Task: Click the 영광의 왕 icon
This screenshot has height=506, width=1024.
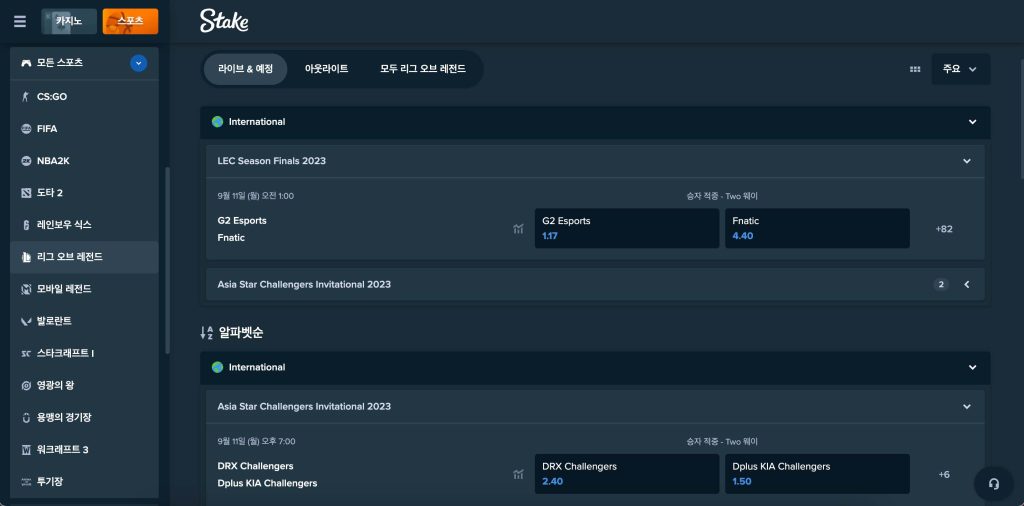Action: 26,385
